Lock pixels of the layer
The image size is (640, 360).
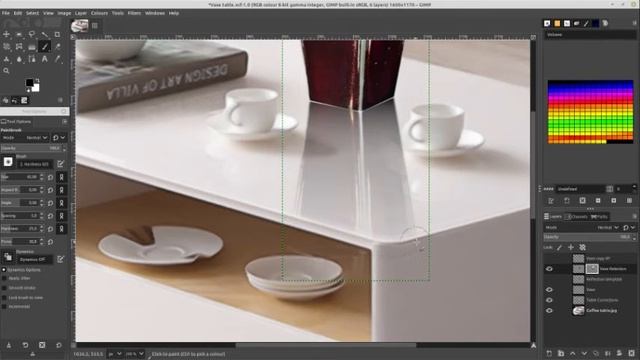pos(559,247)
